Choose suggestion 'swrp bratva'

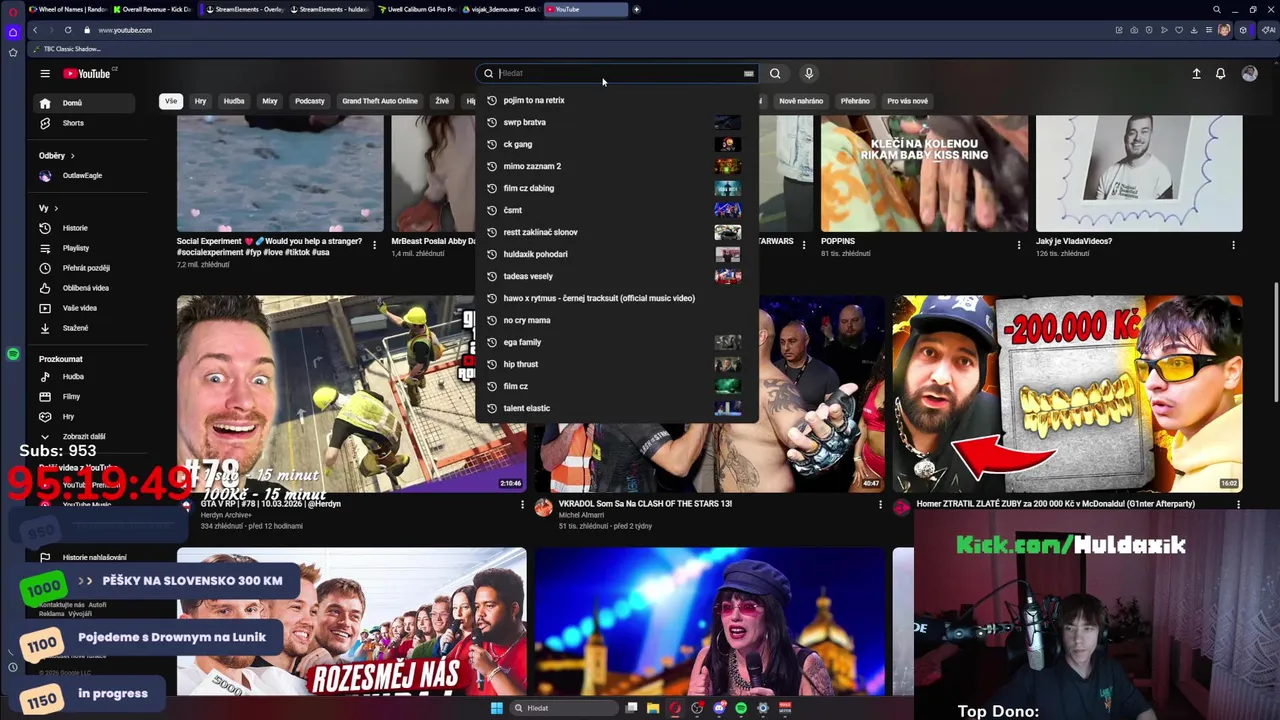[616, 122]
